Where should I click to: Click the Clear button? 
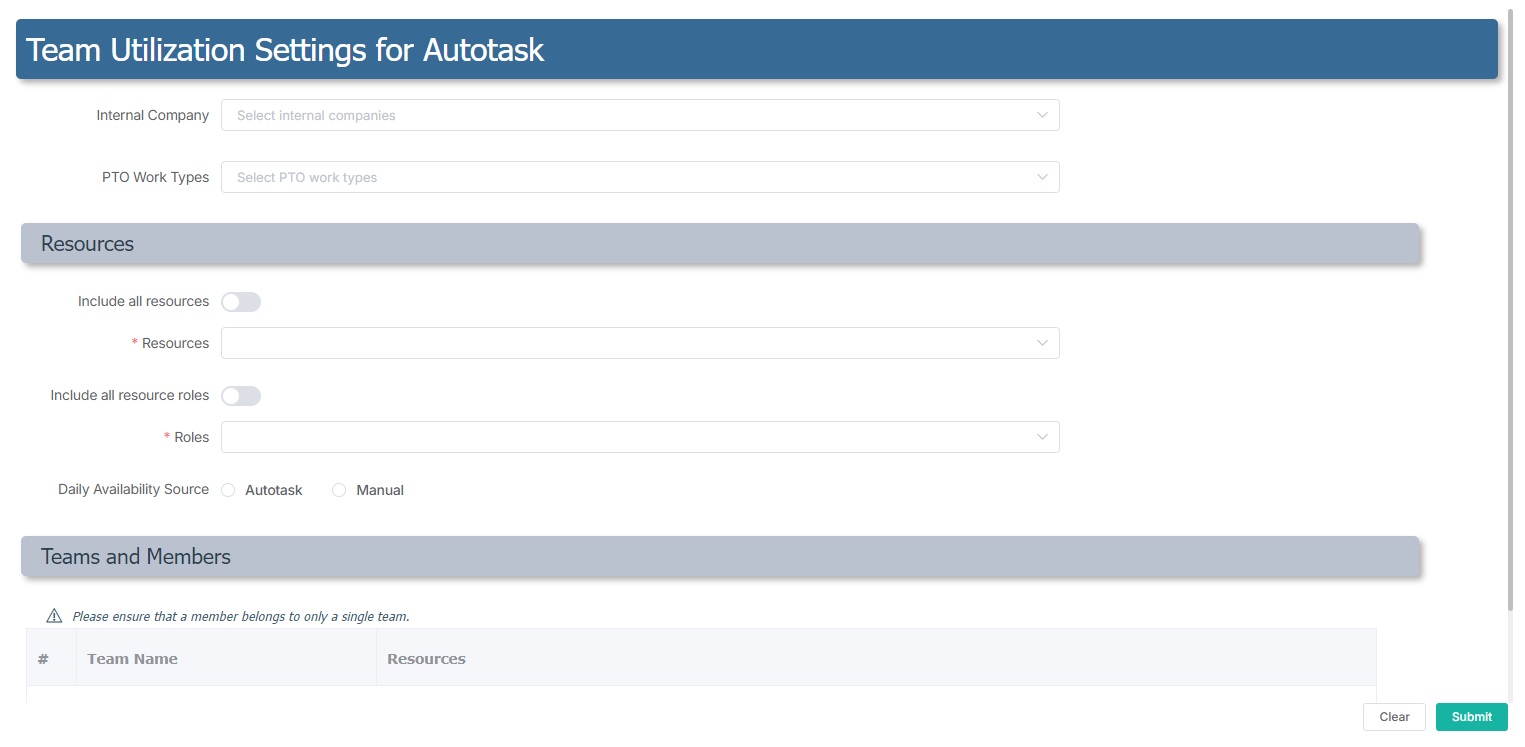click(1394, 716)
